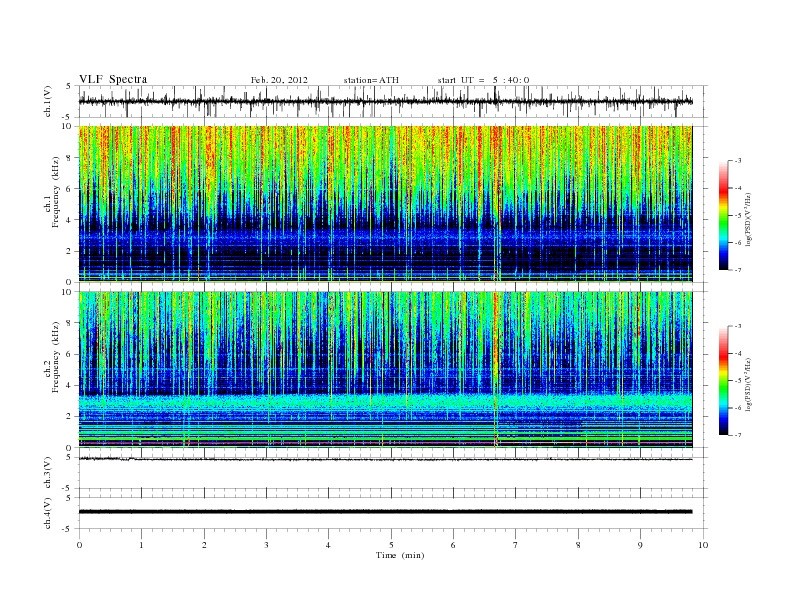Image resolution: width=792 pixels, height=612 pixels.
Task: Click the "-5" label on ch.1 color bar
Action: click(737, 215)
